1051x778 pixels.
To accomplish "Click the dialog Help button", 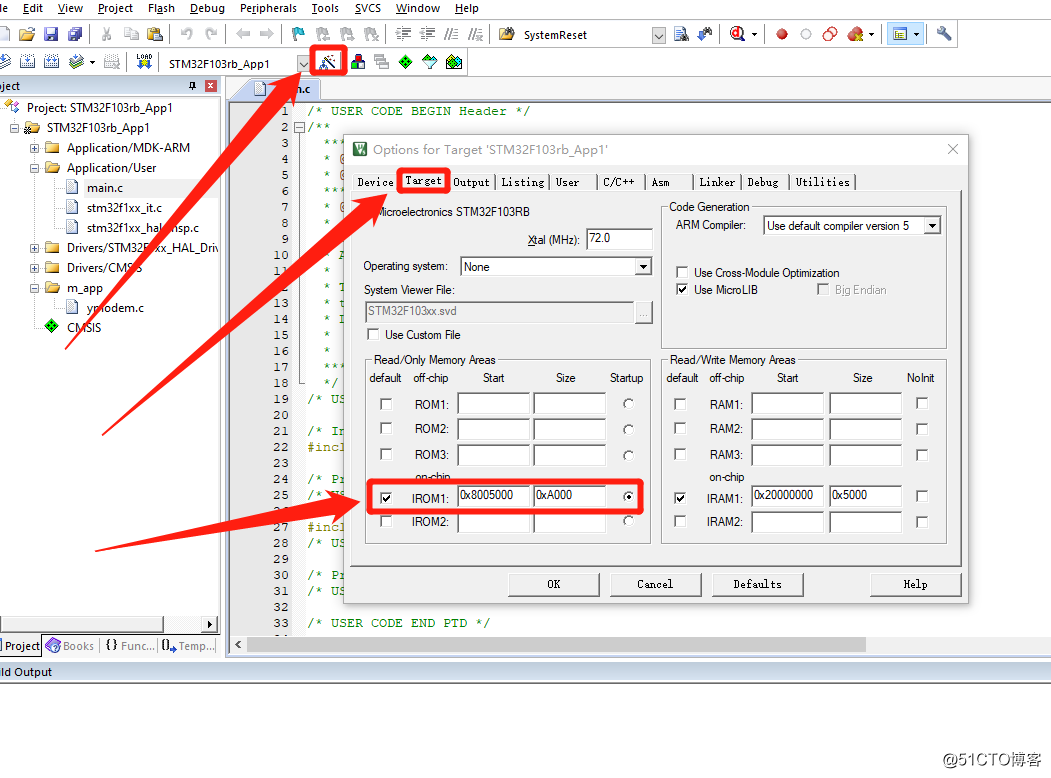I will click(916, 584).
